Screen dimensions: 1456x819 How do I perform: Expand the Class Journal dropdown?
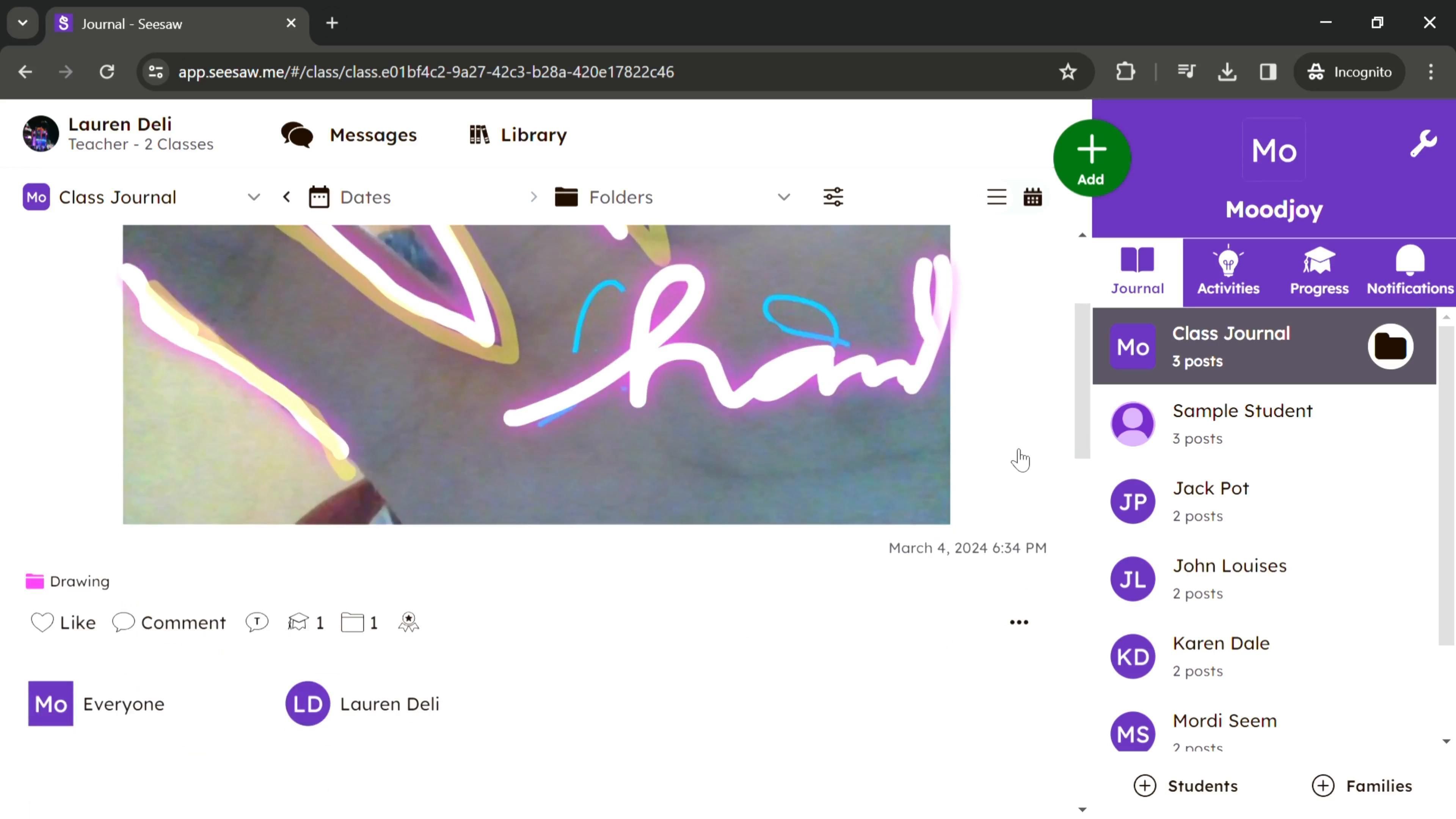(x=254, y=197)
